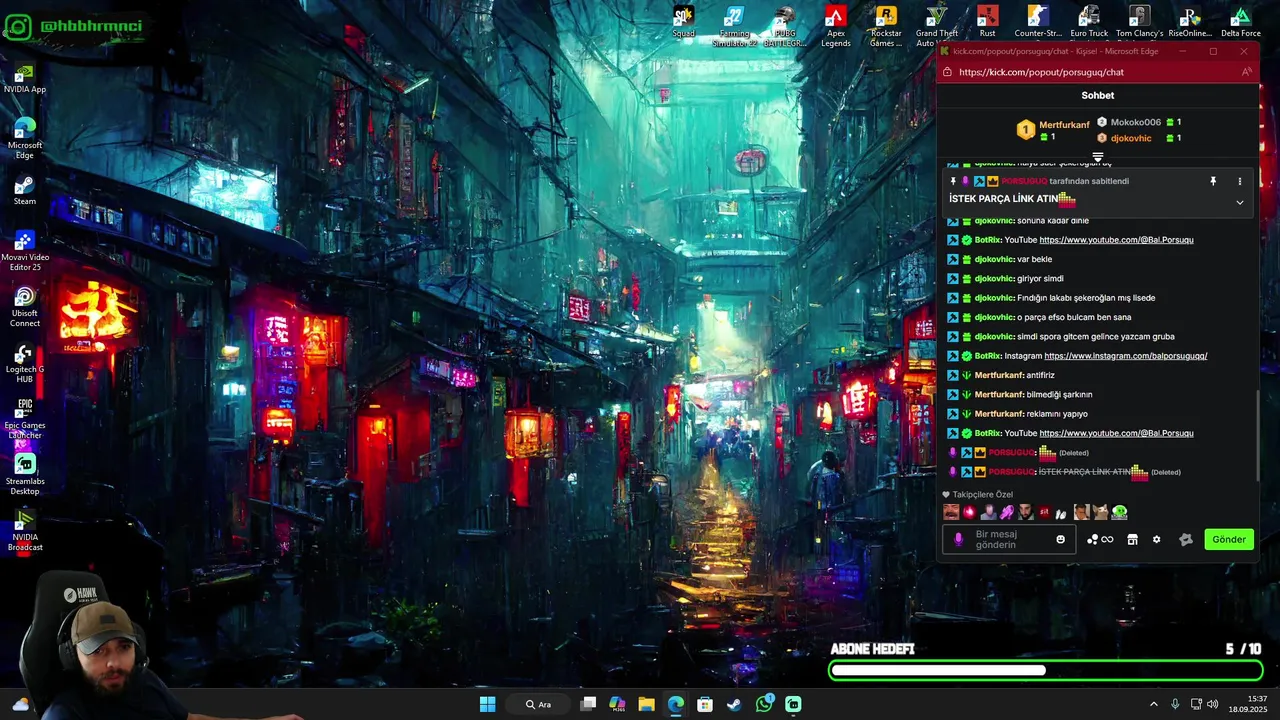This screenshot has height=720, width=1280.
Task: Open the taskbar clock and date
Action: tap(1250, 704)
